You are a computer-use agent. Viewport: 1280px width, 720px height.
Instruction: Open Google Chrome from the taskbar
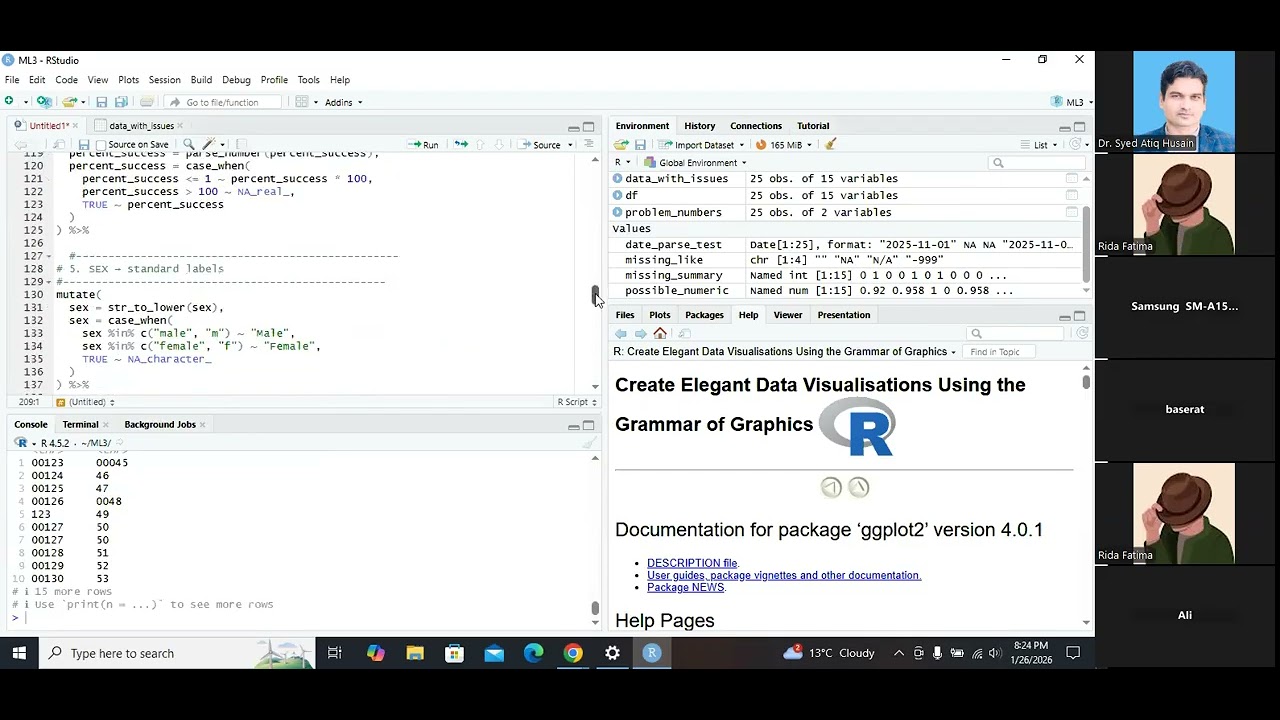573,654
